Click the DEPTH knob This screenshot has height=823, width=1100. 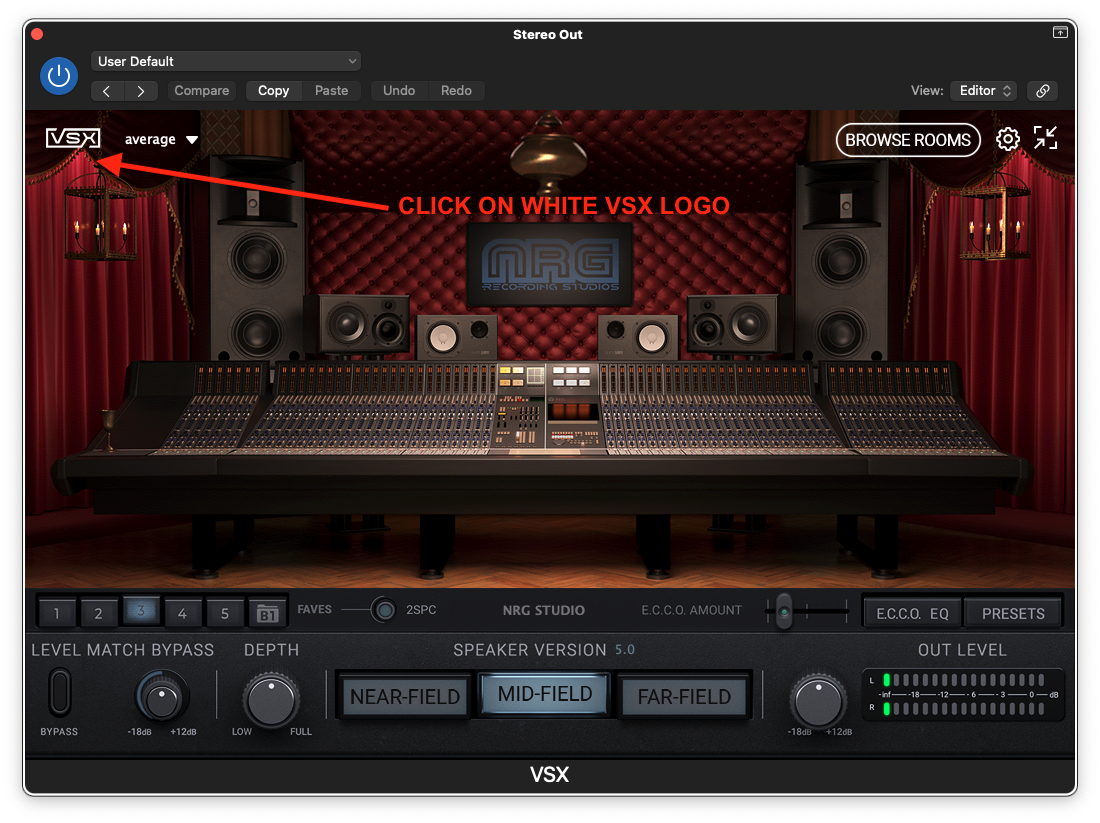(x=271, y=700)
